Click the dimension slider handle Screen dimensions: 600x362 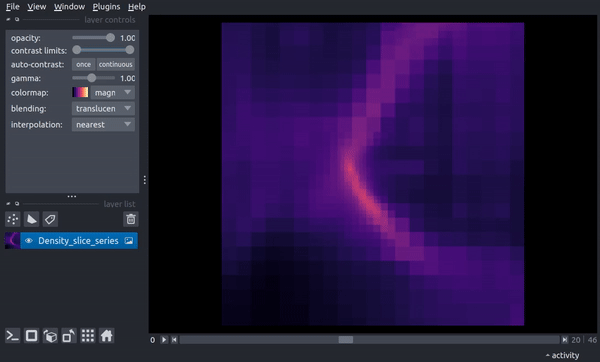[346, 339]
